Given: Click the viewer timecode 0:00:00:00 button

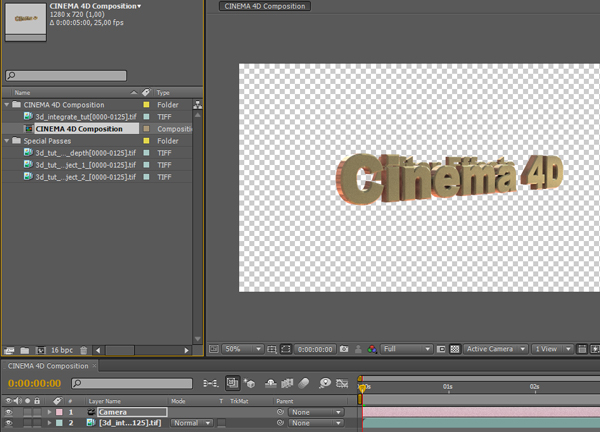Looking at the screenshot, I should (x=315, y=349).
